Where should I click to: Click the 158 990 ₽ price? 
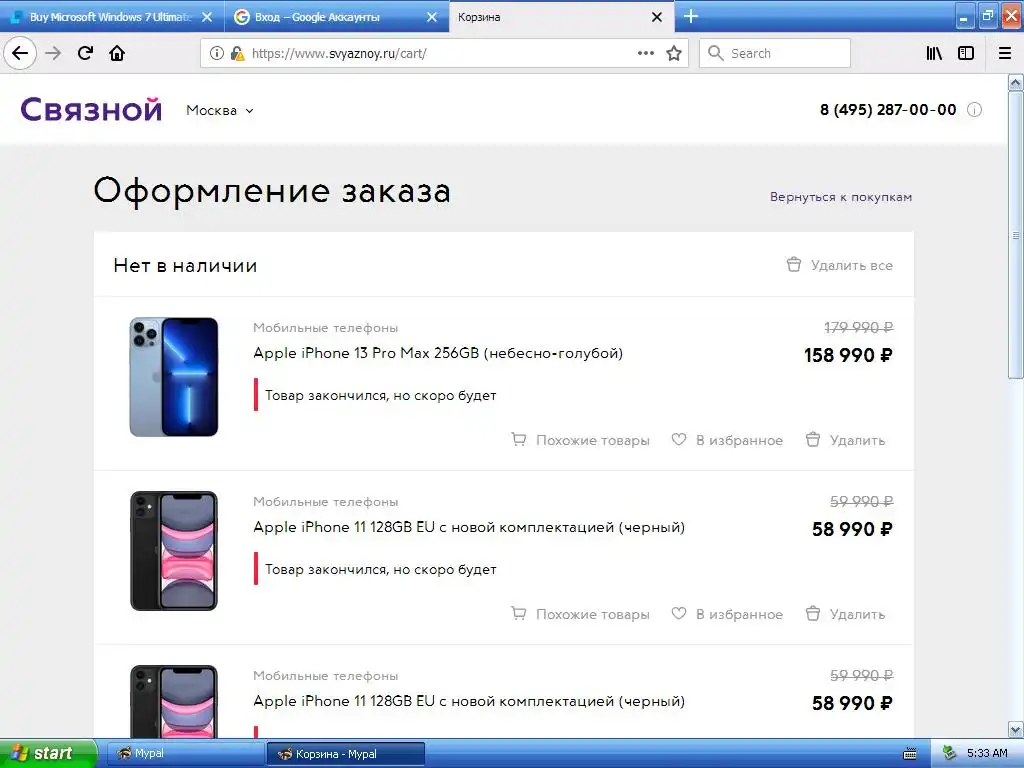click(848, 355)
